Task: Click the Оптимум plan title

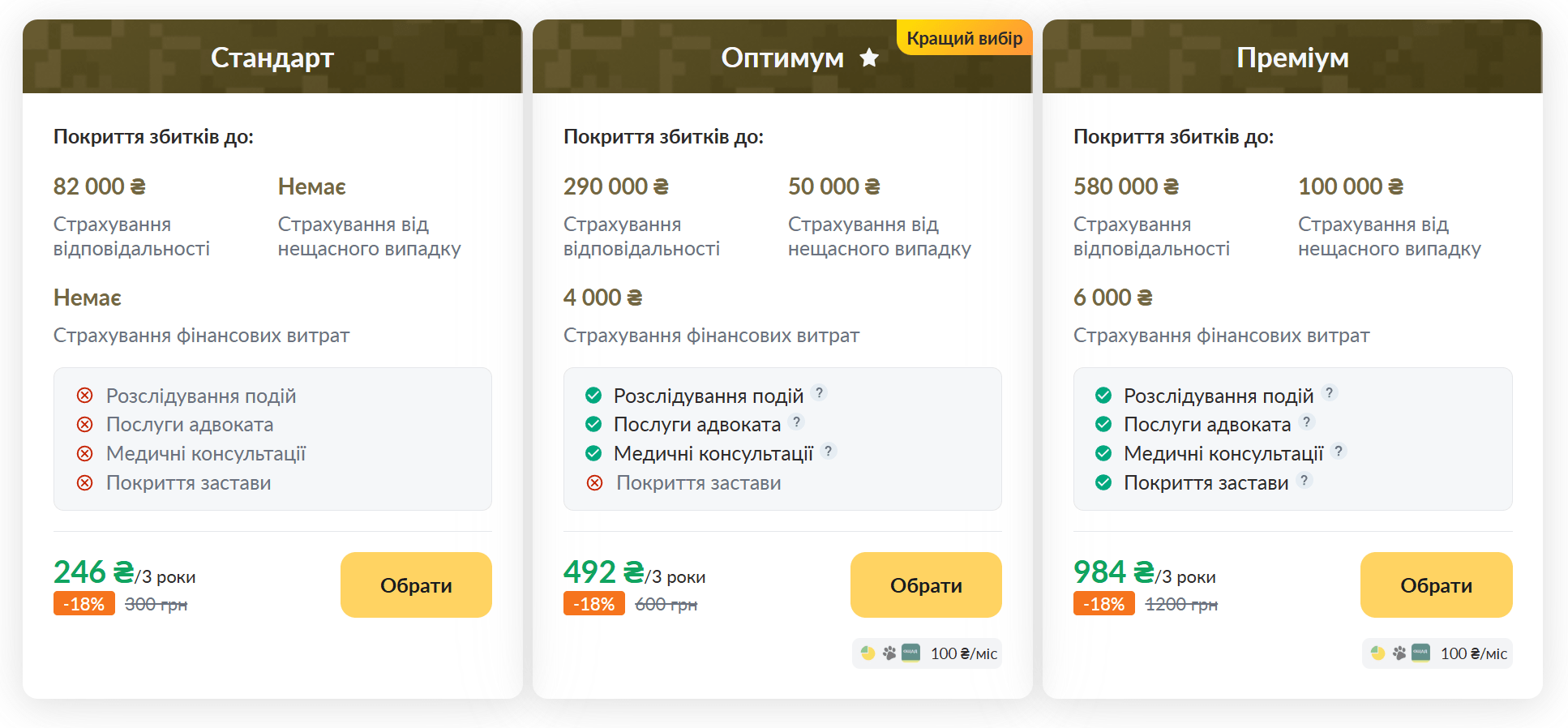Action: point(782,58)
